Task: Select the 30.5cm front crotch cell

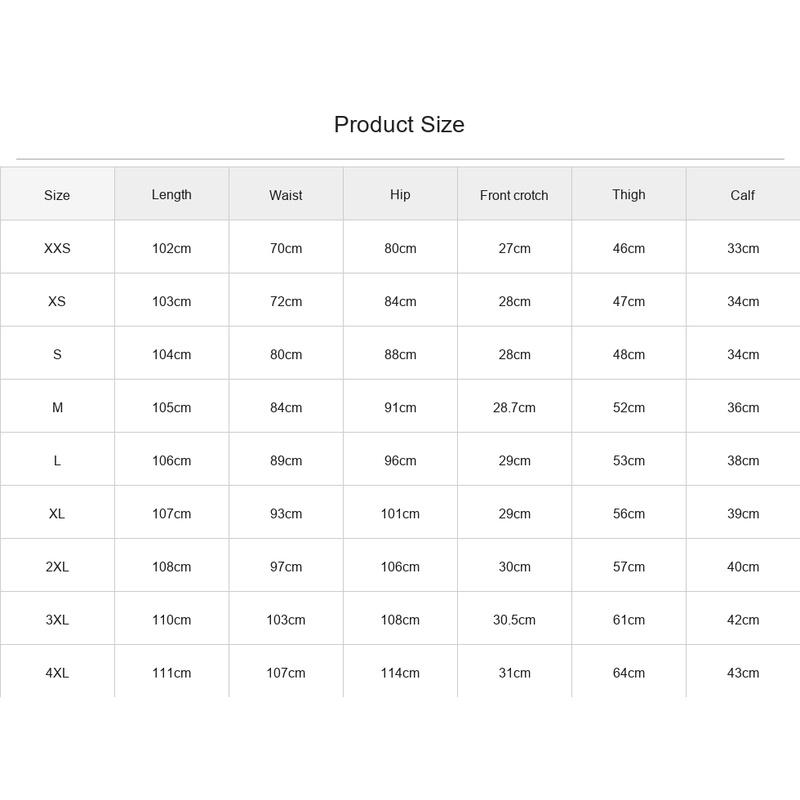Action: [x=514, y=619]
